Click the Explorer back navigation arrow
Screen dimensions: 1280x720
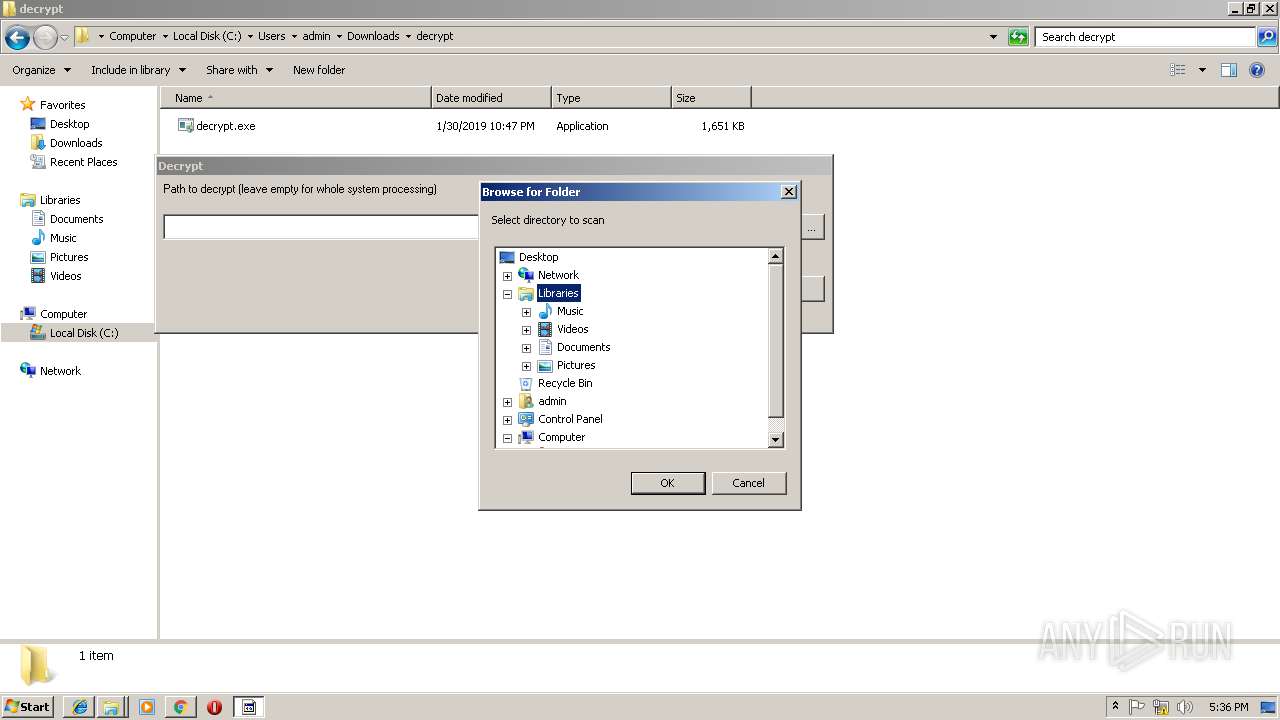point(17,38)
